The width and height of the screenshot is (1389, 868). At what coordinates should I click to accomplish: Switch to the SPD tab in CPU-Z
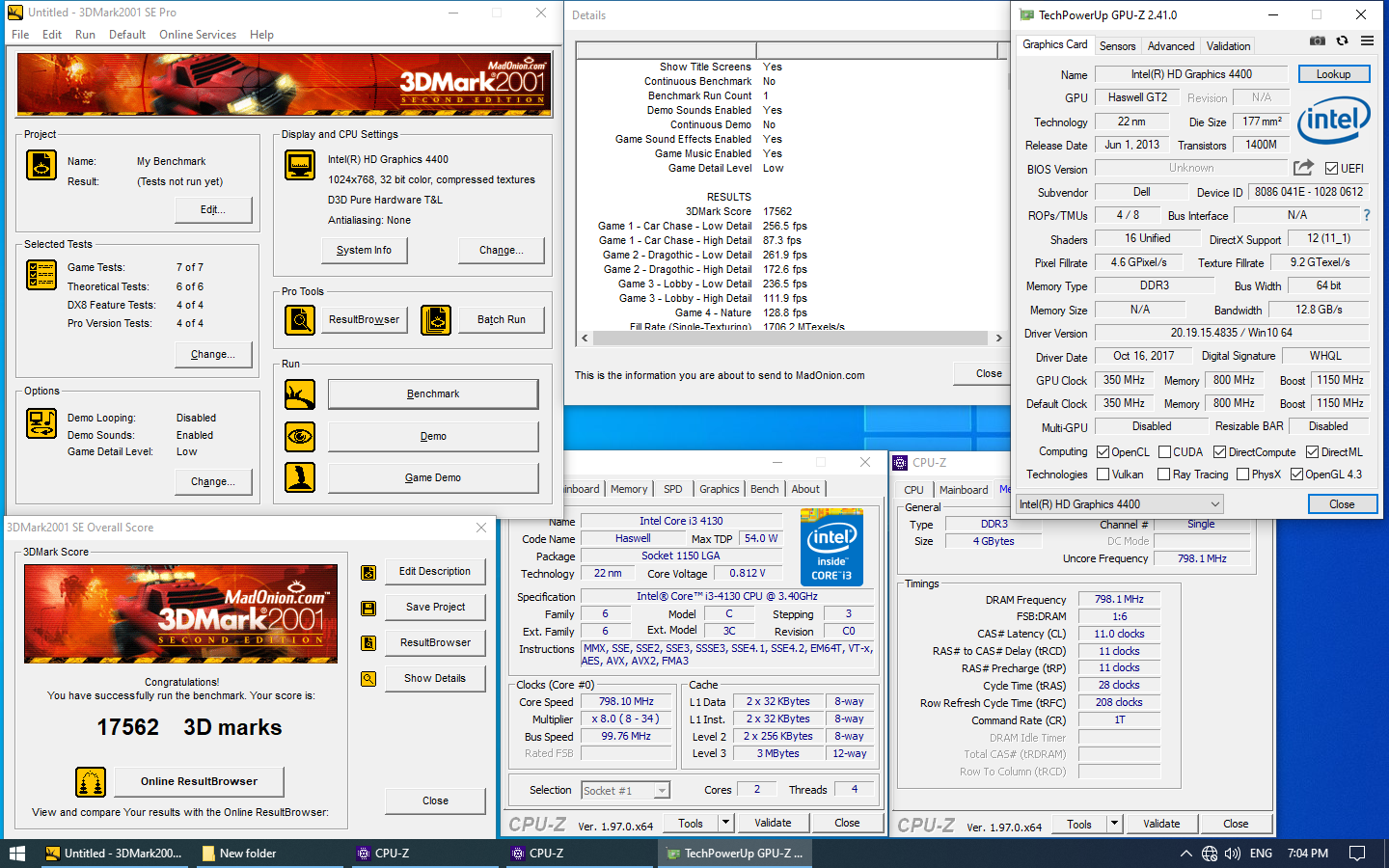[673, 490]
